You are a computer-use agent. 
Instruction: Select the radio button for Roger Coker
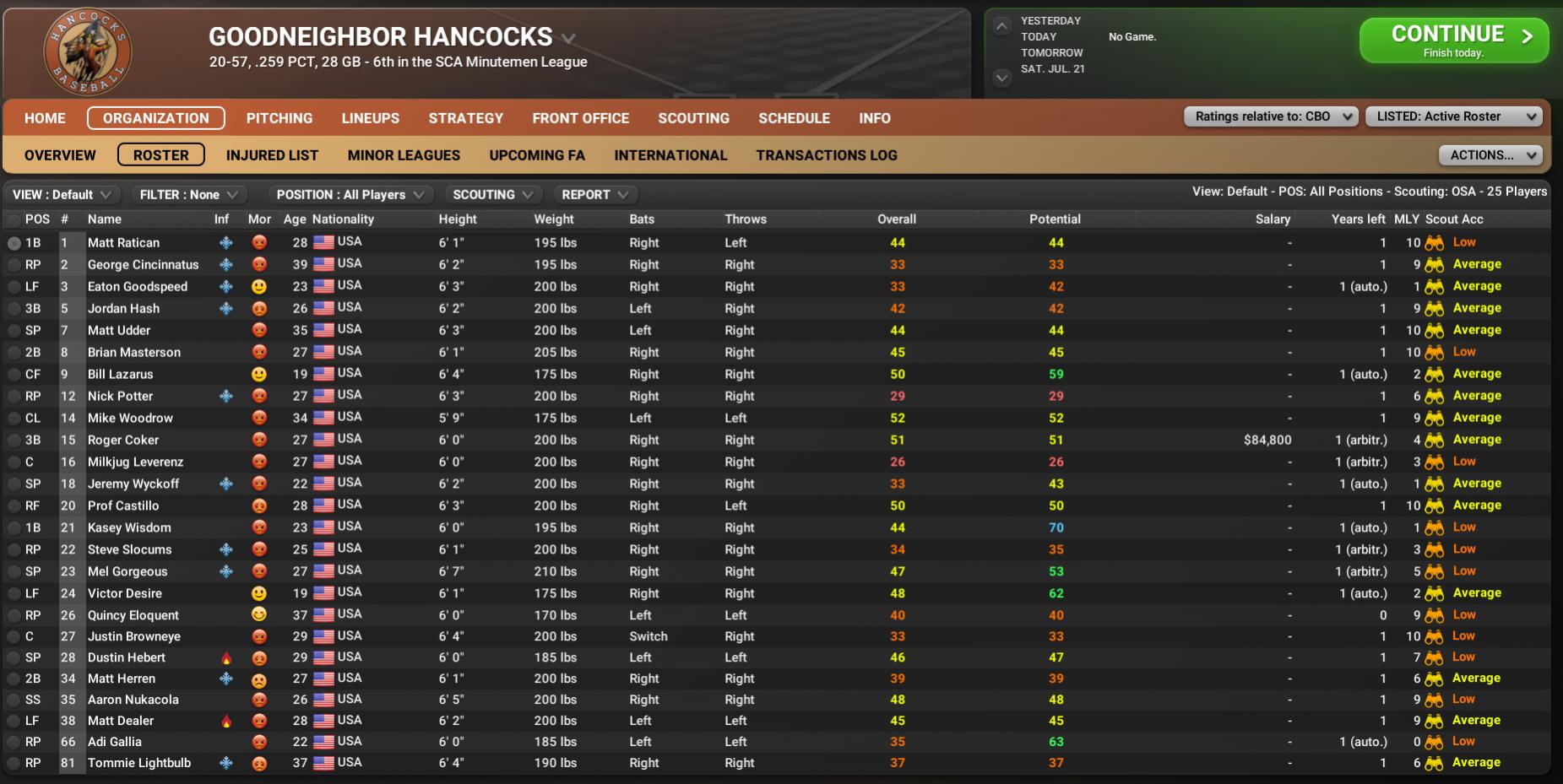pos(14,441)
